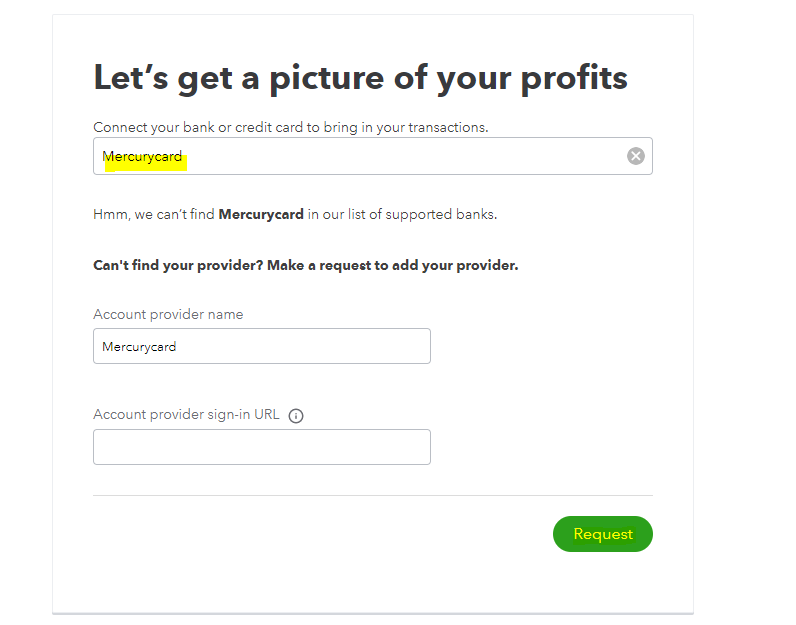Image resolution: width=796 pixels, height=625 pixels.
Task: Click the Account provider sign-in URL label
Action: [186, 414]
